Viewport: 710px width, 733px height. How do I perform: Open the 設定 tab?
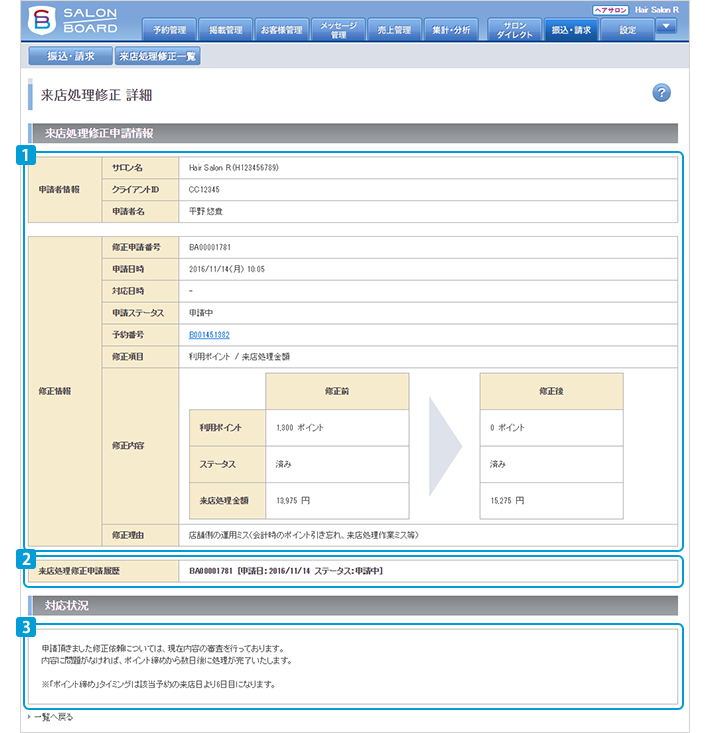tap(627, 30)
